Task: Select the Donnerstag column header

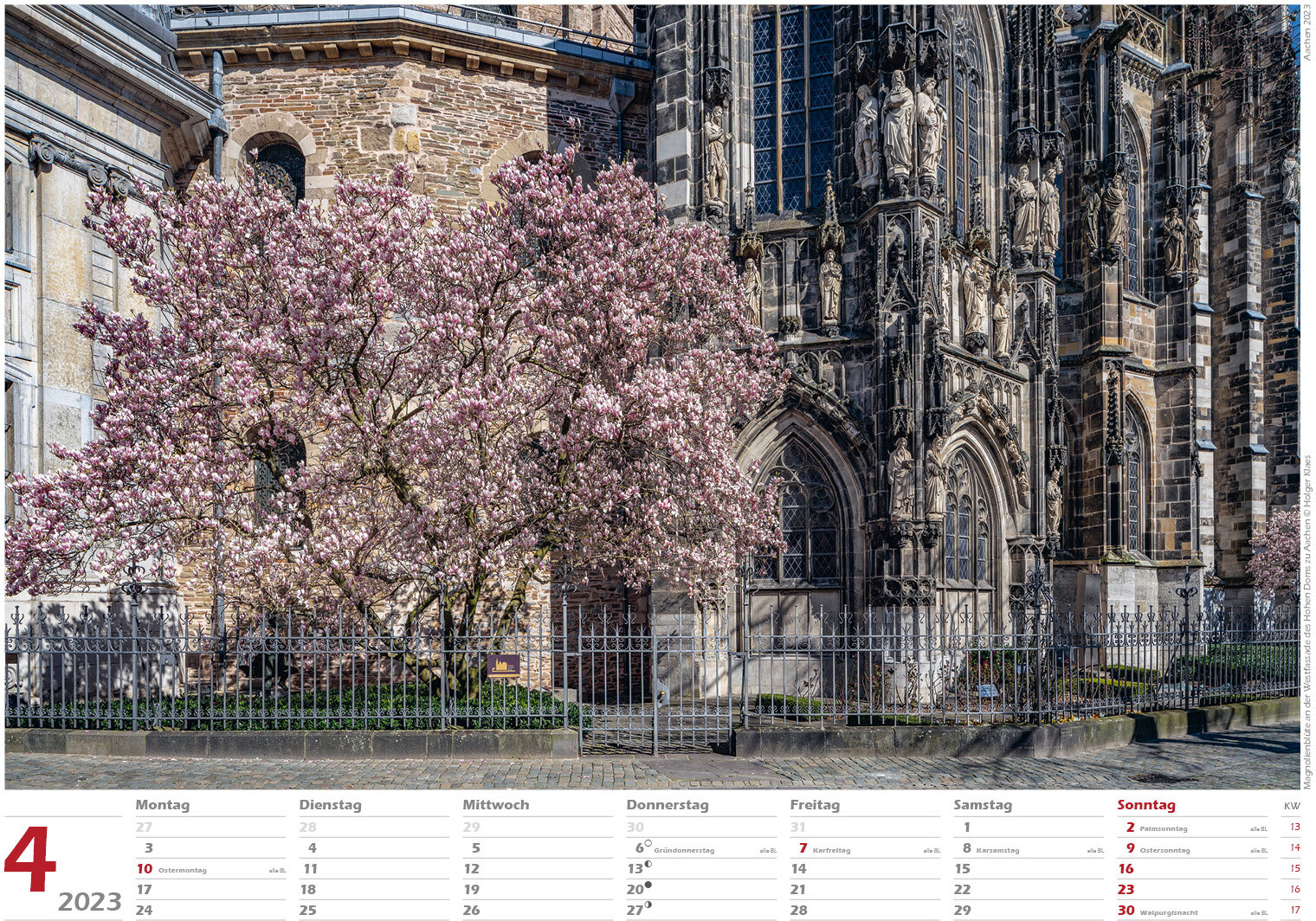Action: pos(667,805)
